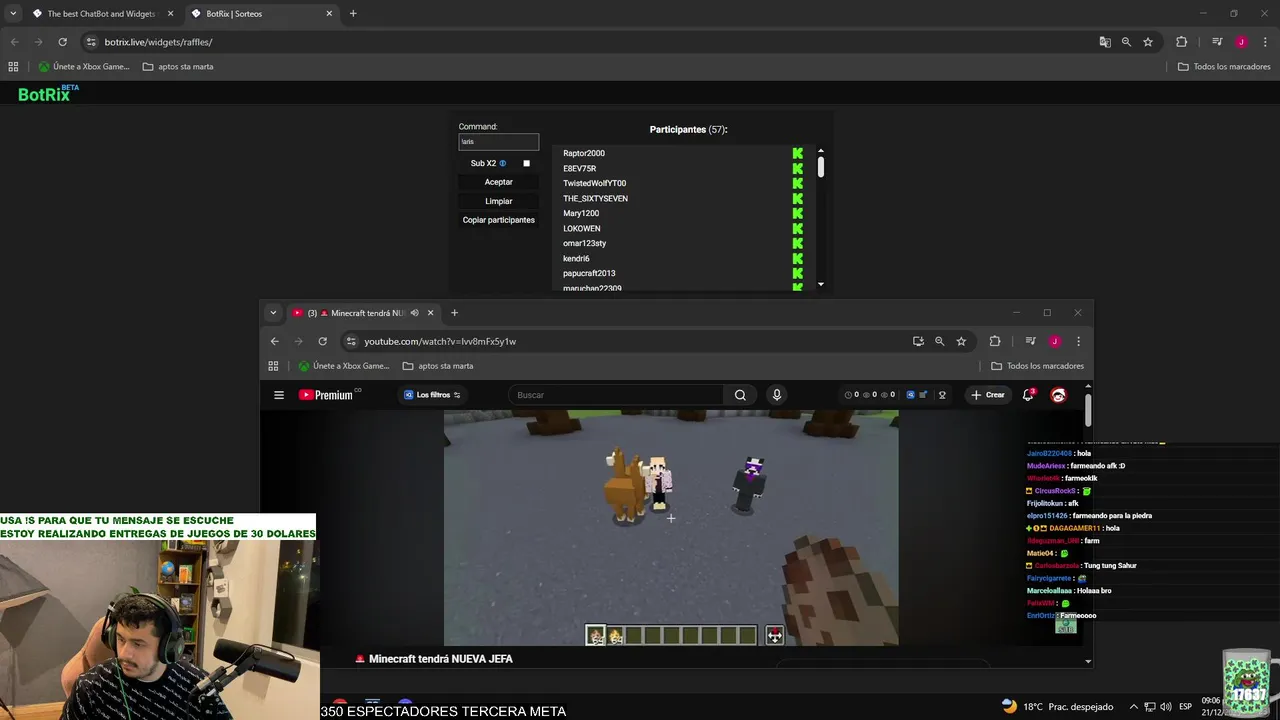
Task: Click the YouTube Buscar search box
Action: pyautogui.click(x=615, y=395)
